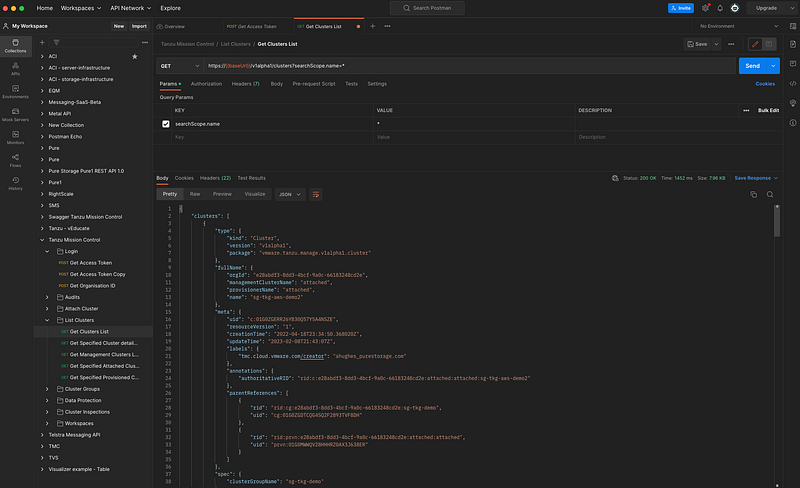Open the Send button dropdown arrow
The image size is (800, 488).
(x=773, y=66)
